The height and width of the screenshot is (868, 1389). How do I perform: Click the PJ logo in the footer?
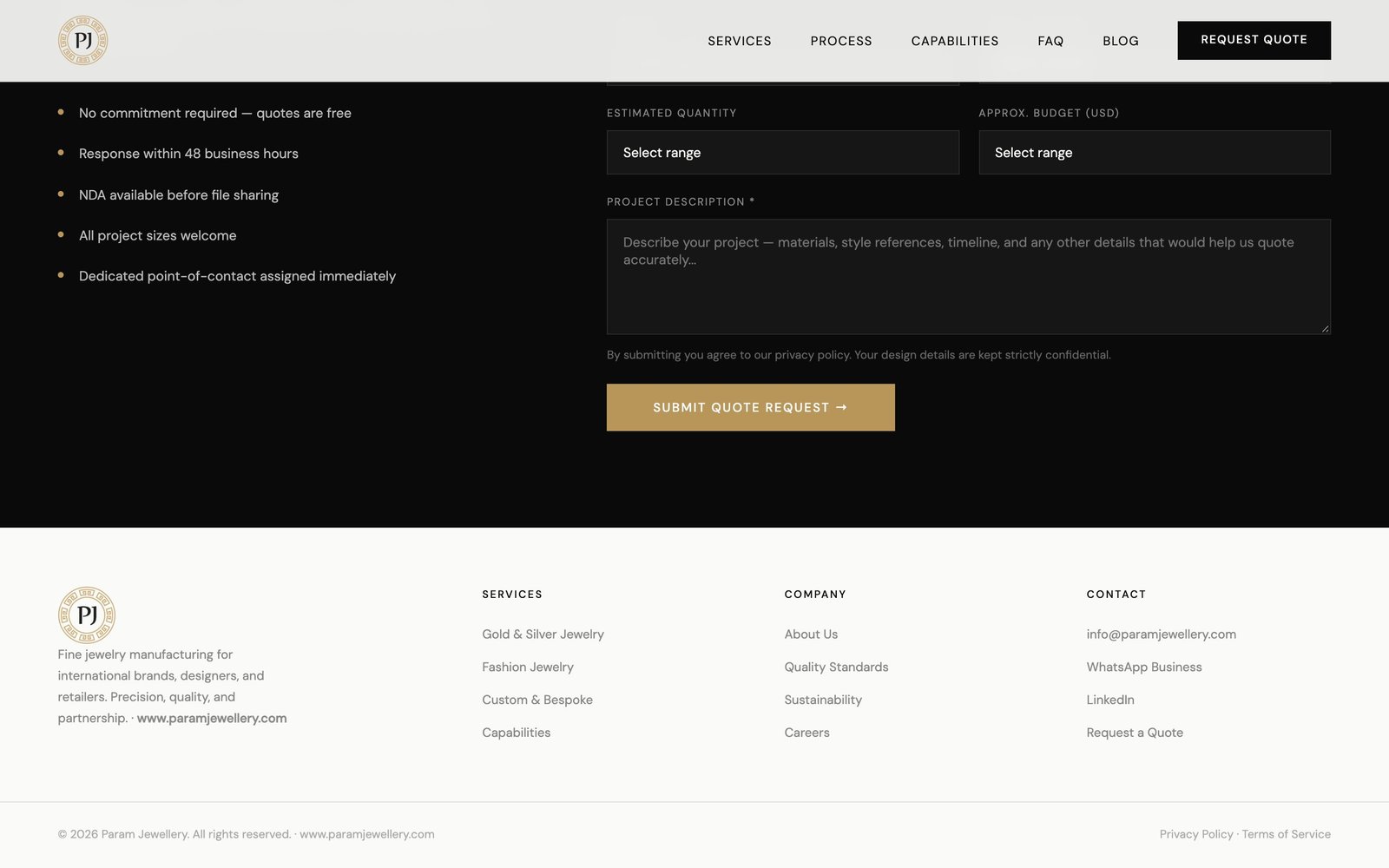coord(87,615)
